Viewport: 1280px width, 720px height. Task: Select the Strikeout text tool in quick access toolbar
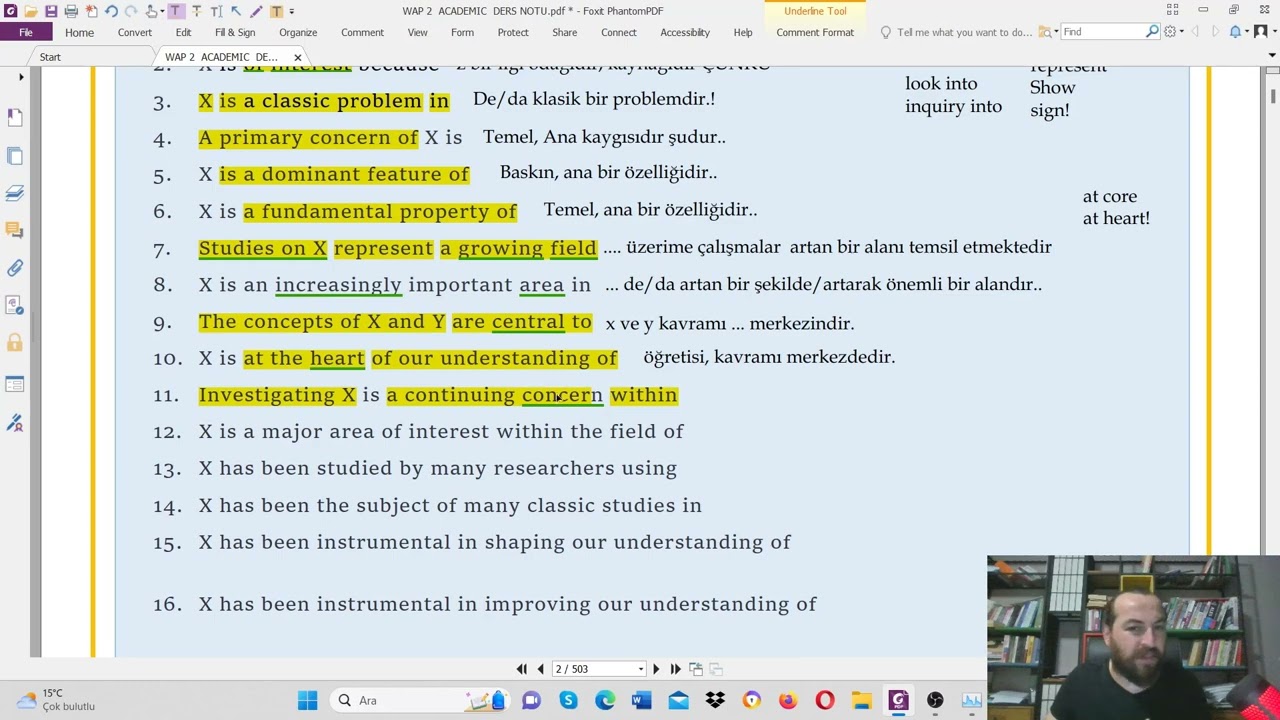[x=196, y=11]
